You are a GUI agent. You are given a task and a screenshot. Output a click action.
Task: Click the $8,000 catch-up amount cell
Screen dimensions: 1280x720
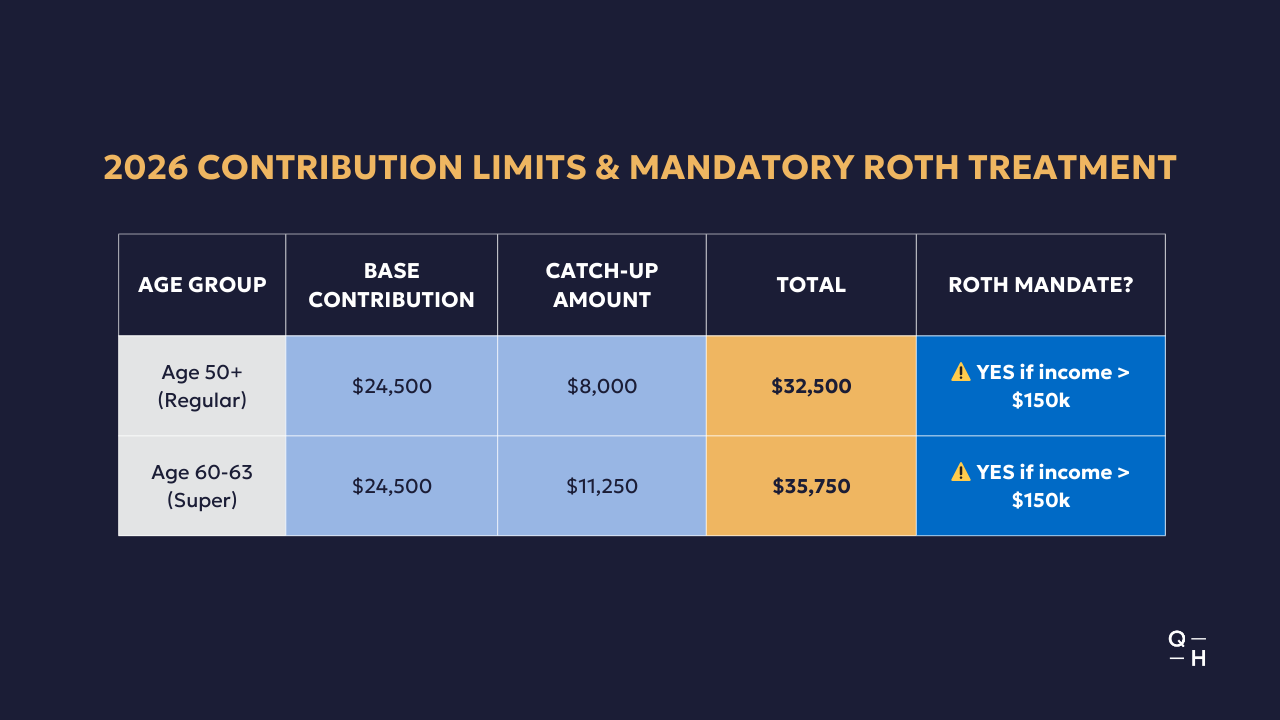[602, 386]
